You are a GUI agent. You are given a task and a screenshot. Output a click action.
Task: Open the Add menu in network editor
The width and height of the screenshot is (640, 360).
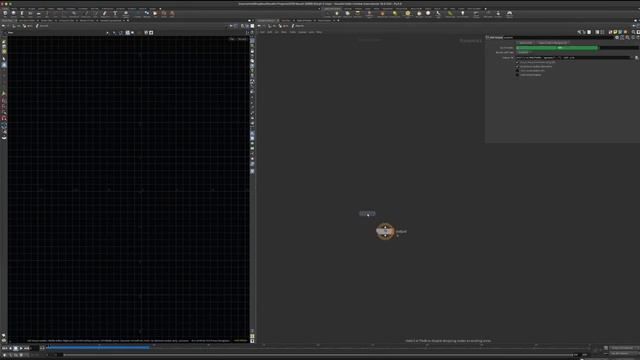[x=262, y=32]
